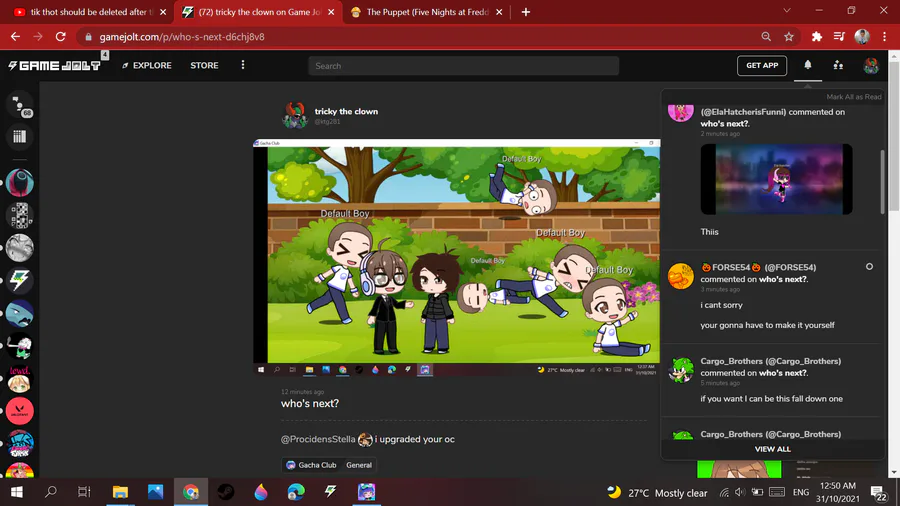Image resolution: width=900 pixels, height=506 pixels.
Task: Open the black-and-white character community in sidebar
Action: click(20, 347)
